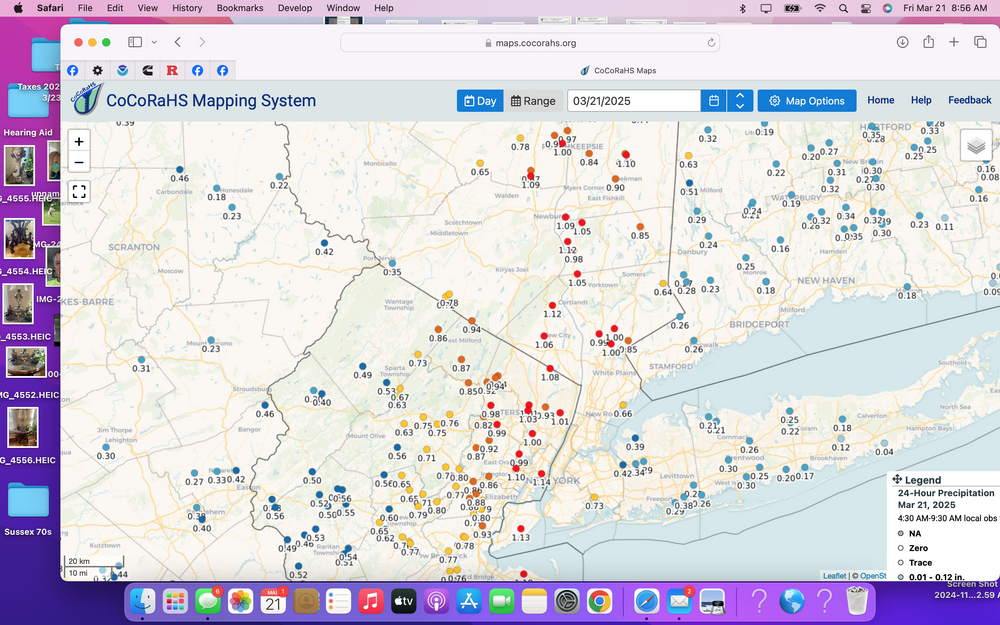This screenshot has height=625, width=1000.
Task: Open Spotlight search in menu bar
Action: pyautogui.click(x=843, y=8)
